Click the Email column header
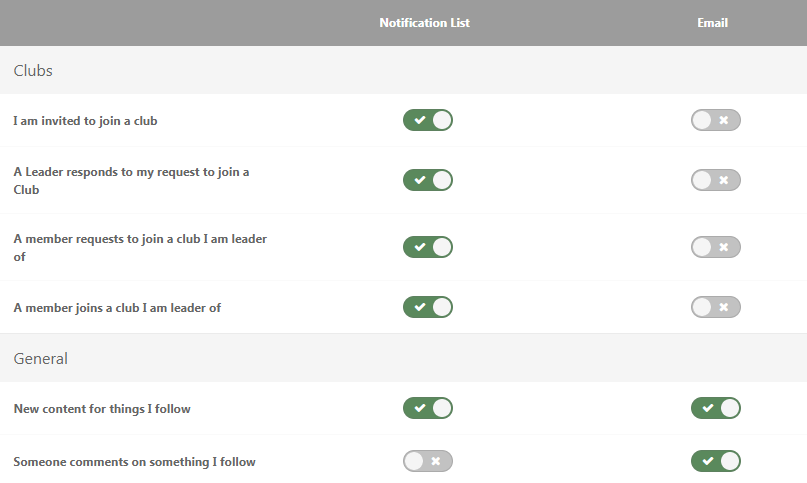Screen dimensions: 807x483 (x=712, y=23)
